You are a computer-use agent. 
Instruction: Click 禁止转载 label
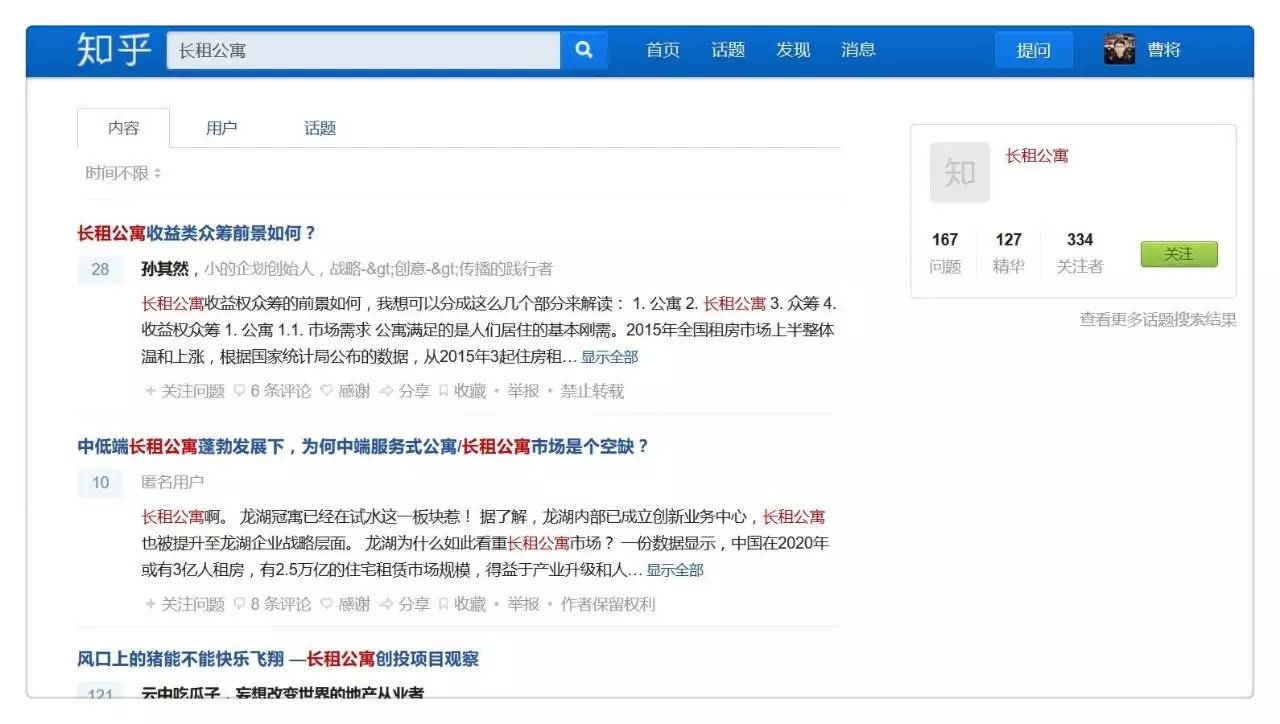[592, 391]
